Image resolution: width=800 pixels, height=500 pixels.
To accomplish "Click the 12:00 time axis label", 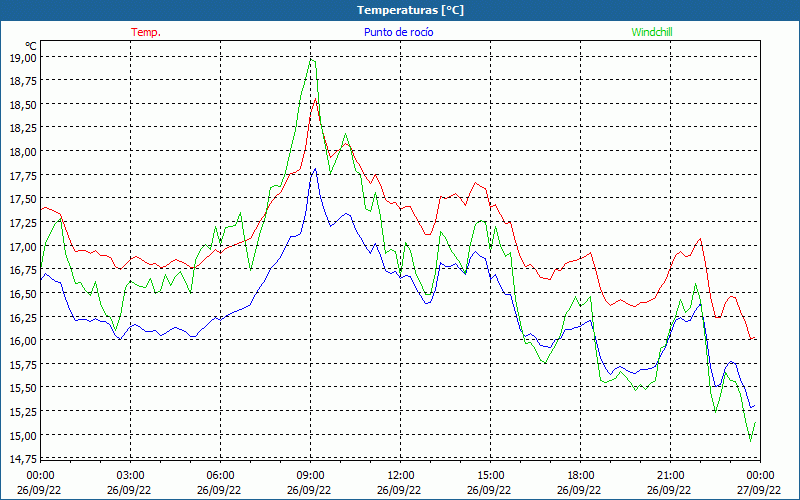I will [401, 476].
